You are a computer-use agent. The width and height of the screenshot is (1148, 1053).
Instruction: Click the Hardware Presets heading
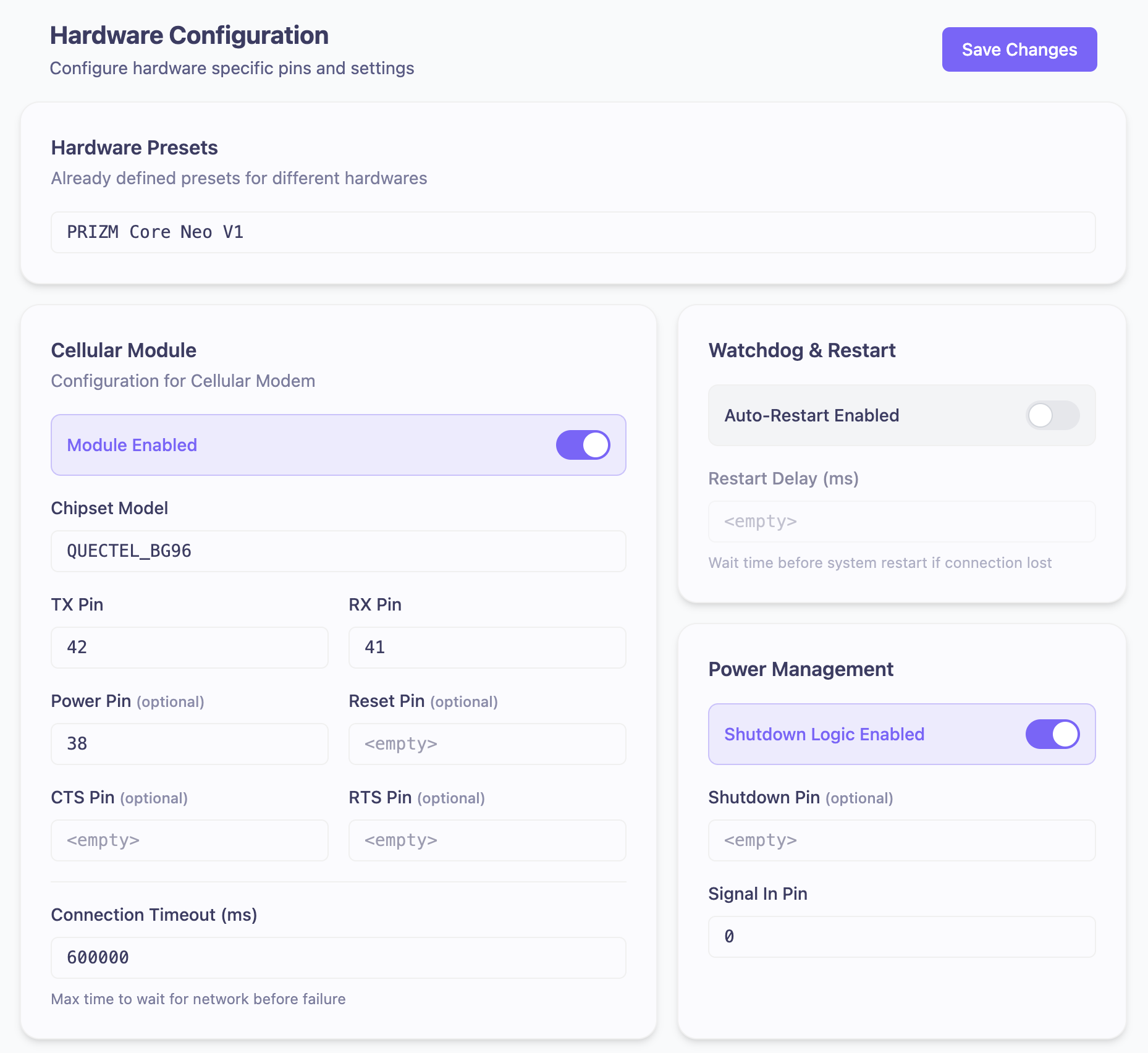135,148
